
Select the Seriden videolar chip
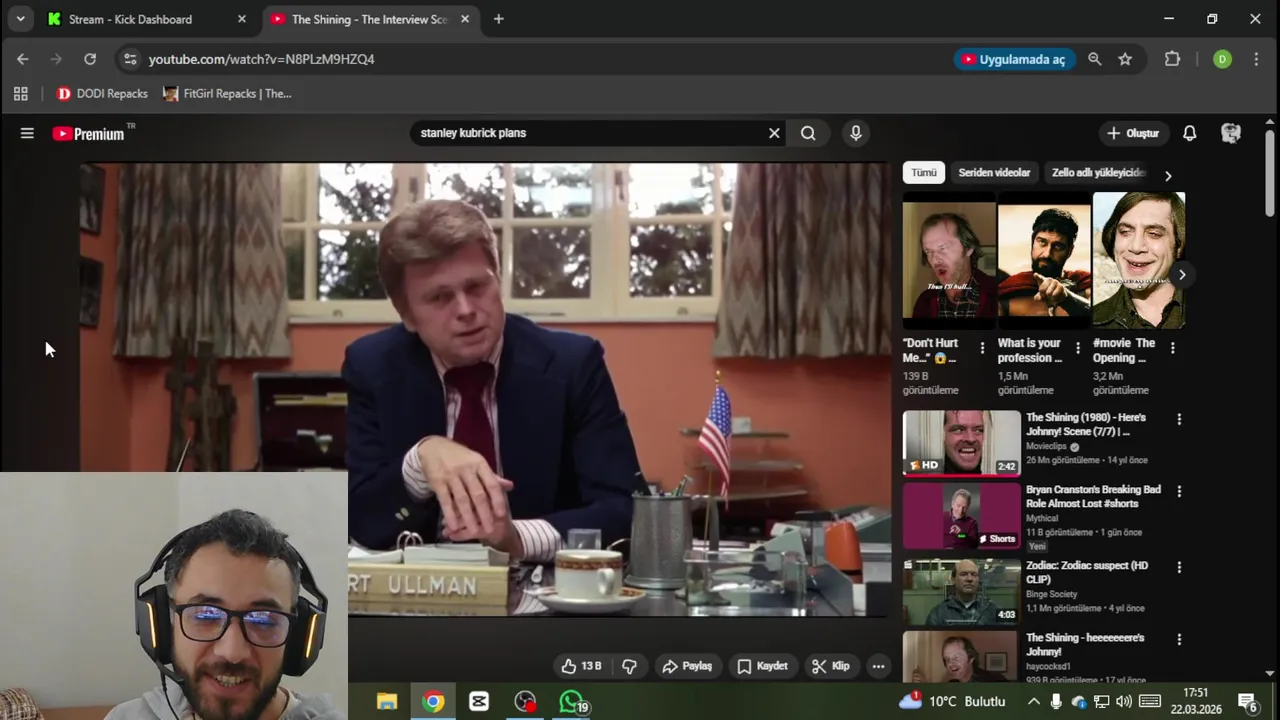coord(994,173)
